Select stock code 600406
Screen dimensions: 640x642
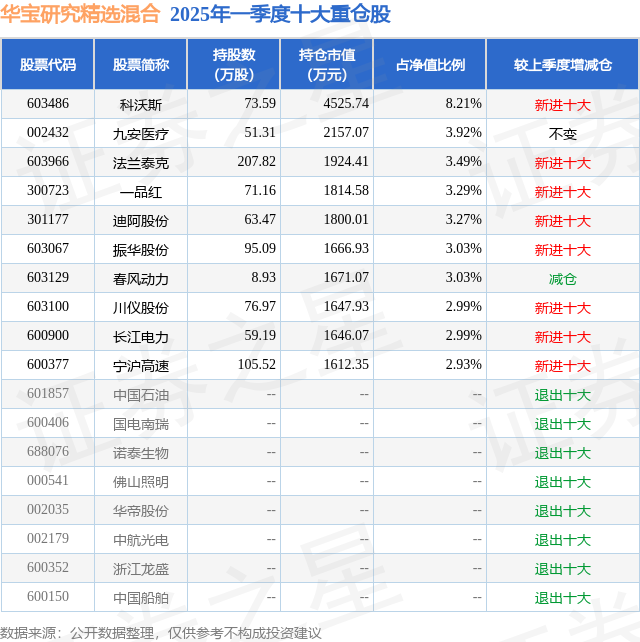[48, 423]
